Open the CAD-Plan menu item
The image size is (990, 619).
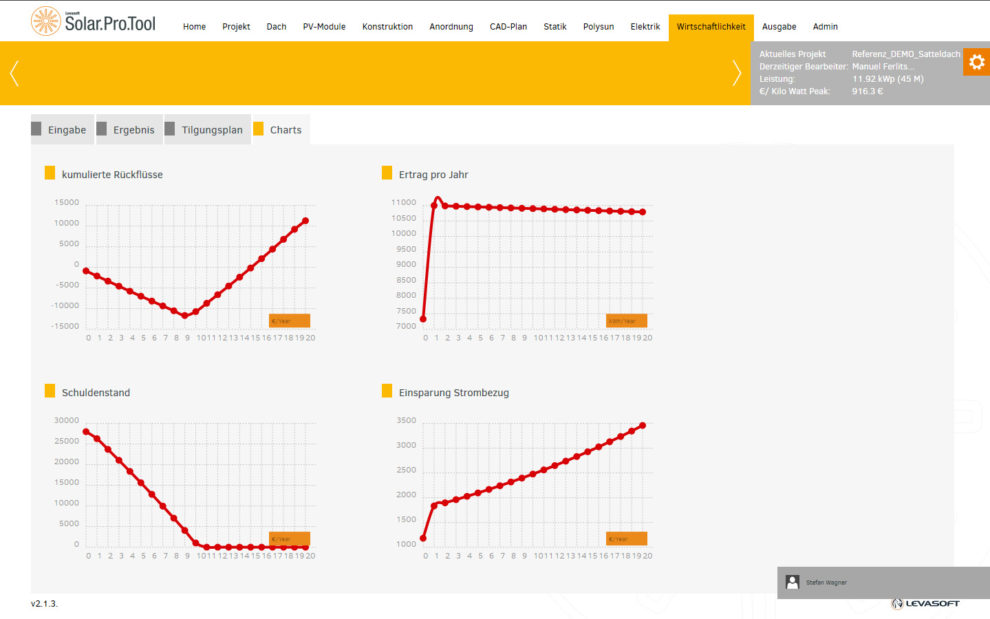(508, 26)
